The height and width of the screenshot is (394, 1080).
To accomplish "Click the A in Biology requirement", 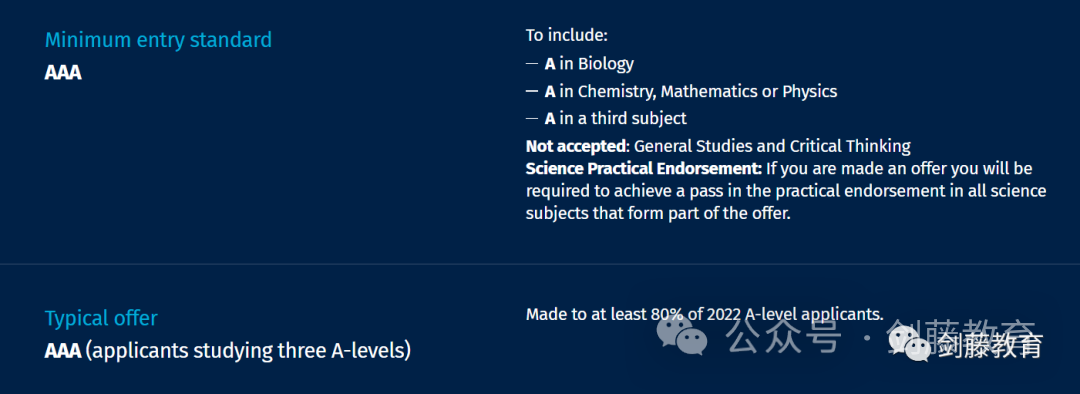I will (x=589, y=64).
